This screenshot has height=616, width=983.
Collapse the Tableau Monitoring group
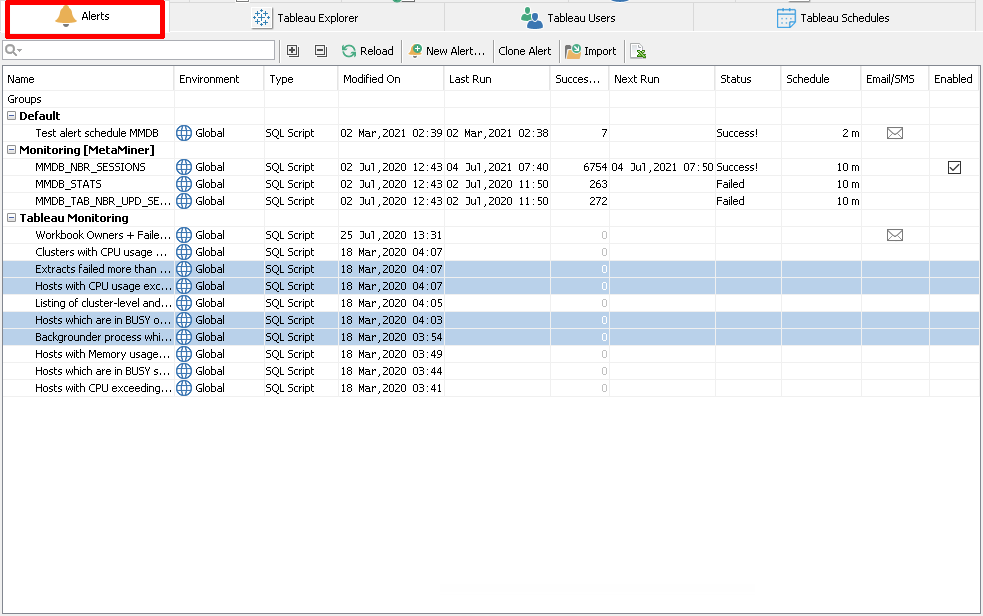coord(11,218)
